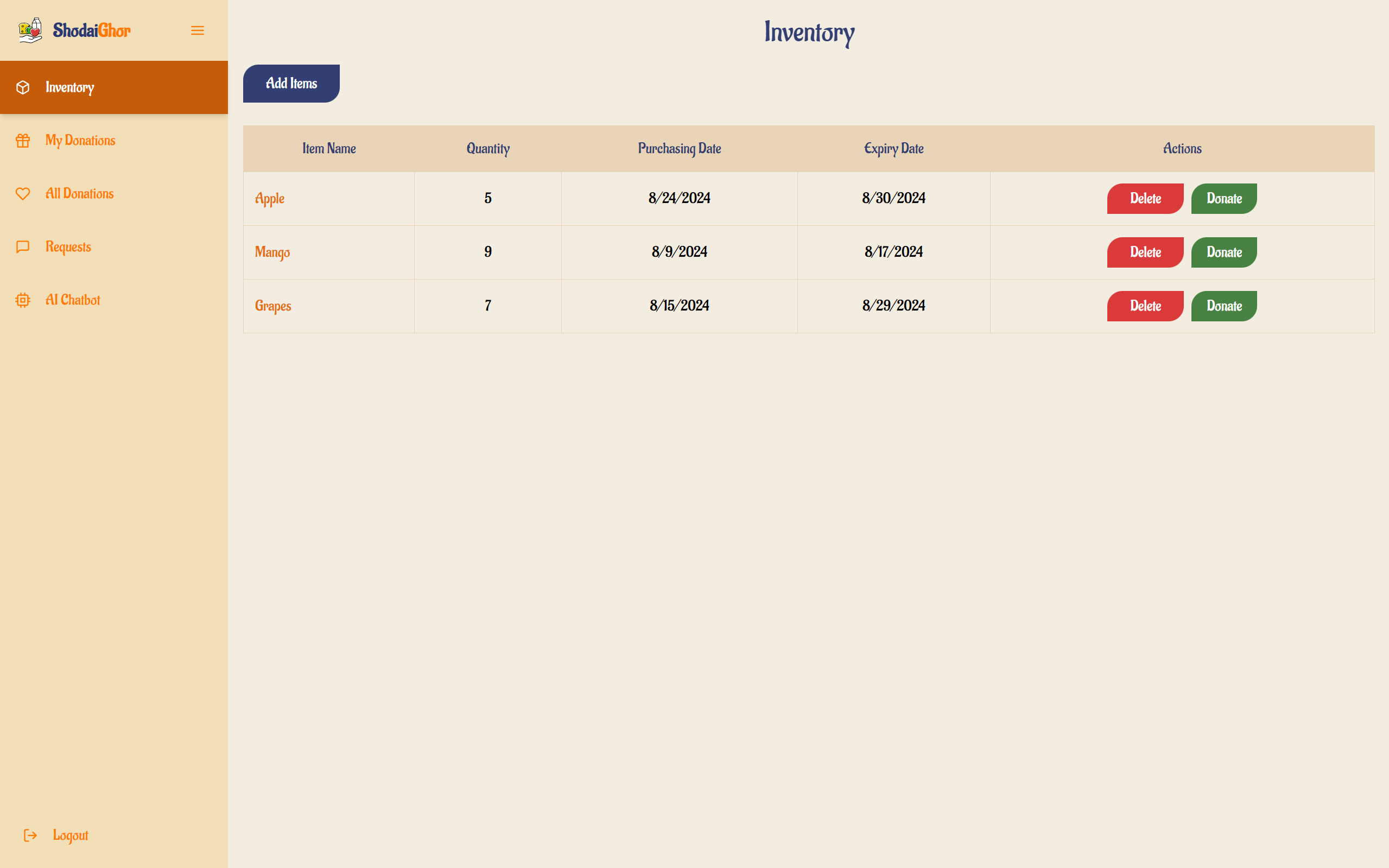Donate the Apple item
Screen dimensions: 1389x868
[x=1223, y=199]
